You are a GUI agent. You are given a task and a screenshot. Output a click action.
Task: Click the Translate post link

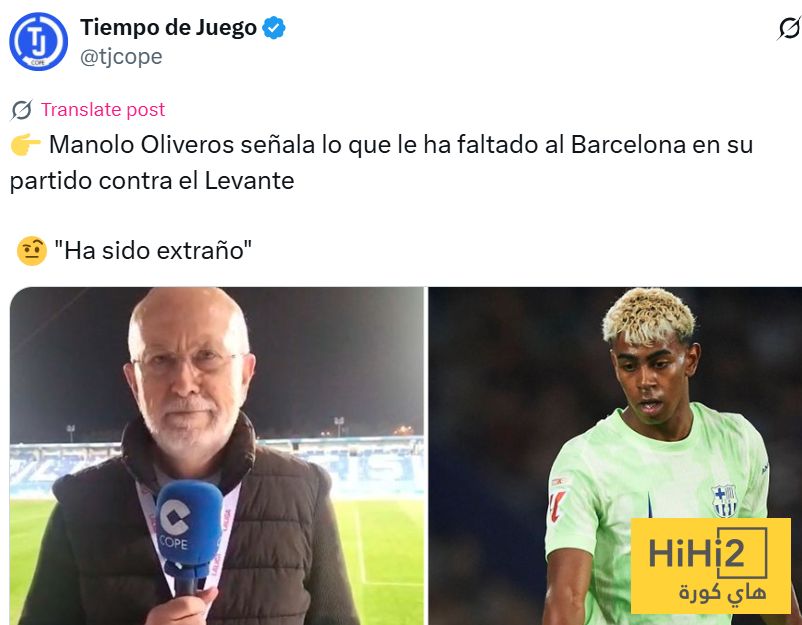(103, 109)
